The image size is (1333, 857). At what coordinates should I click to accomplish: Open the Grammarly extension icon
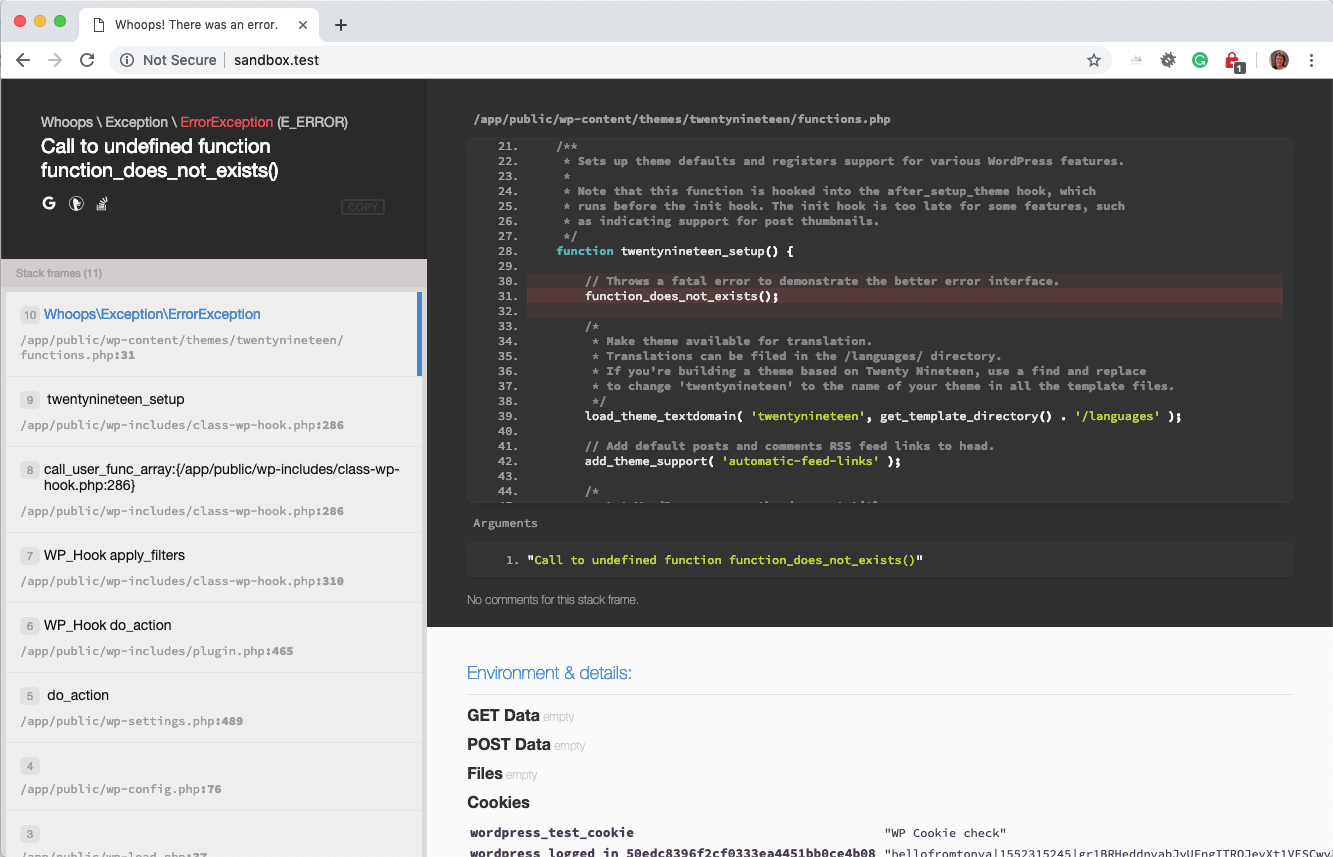1199,60
